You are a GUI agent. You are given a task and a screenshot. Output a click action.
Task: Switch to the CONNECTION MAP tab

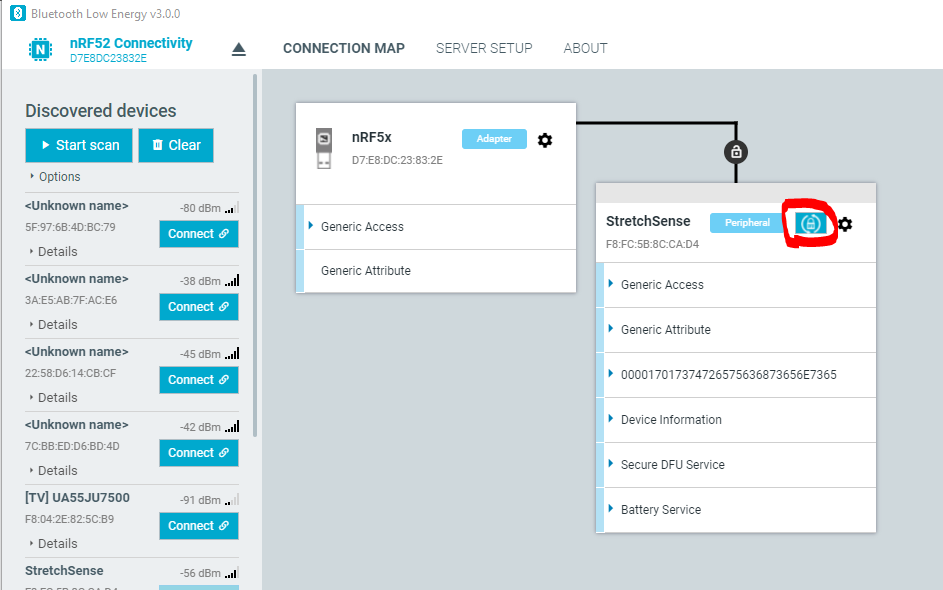[x=344, y=48]
